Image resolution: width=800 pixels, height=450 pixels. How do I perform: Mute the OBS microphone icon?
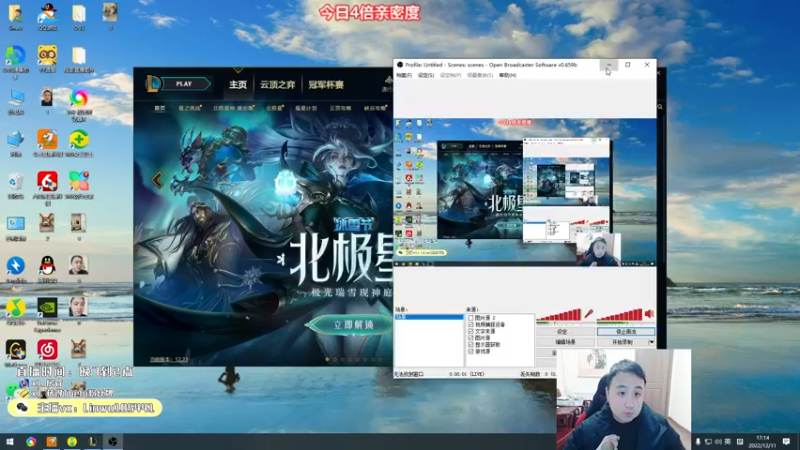point(588,313)
